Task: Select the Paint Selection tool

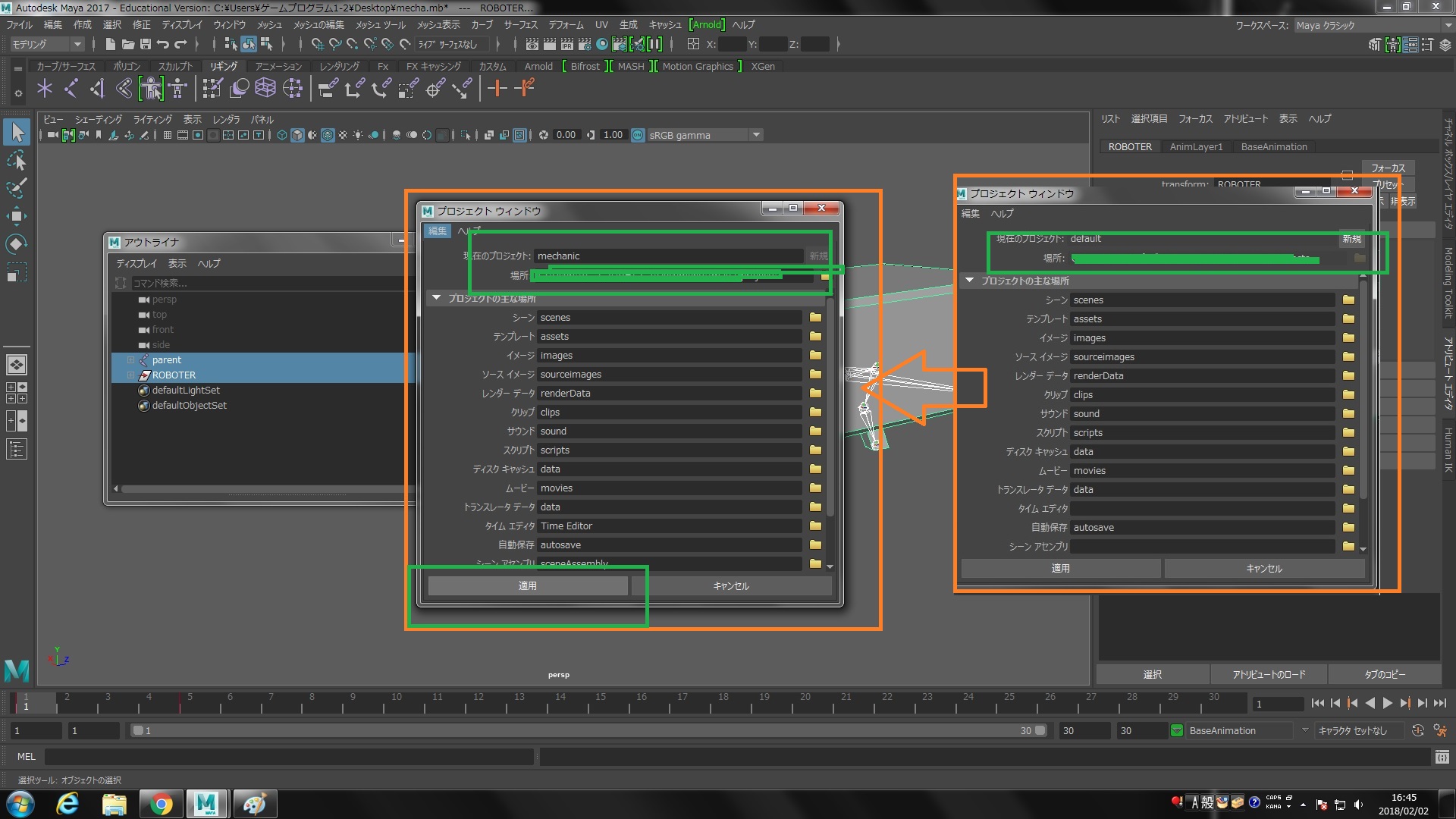Action: pyautogui.click(x=17, y=188)
